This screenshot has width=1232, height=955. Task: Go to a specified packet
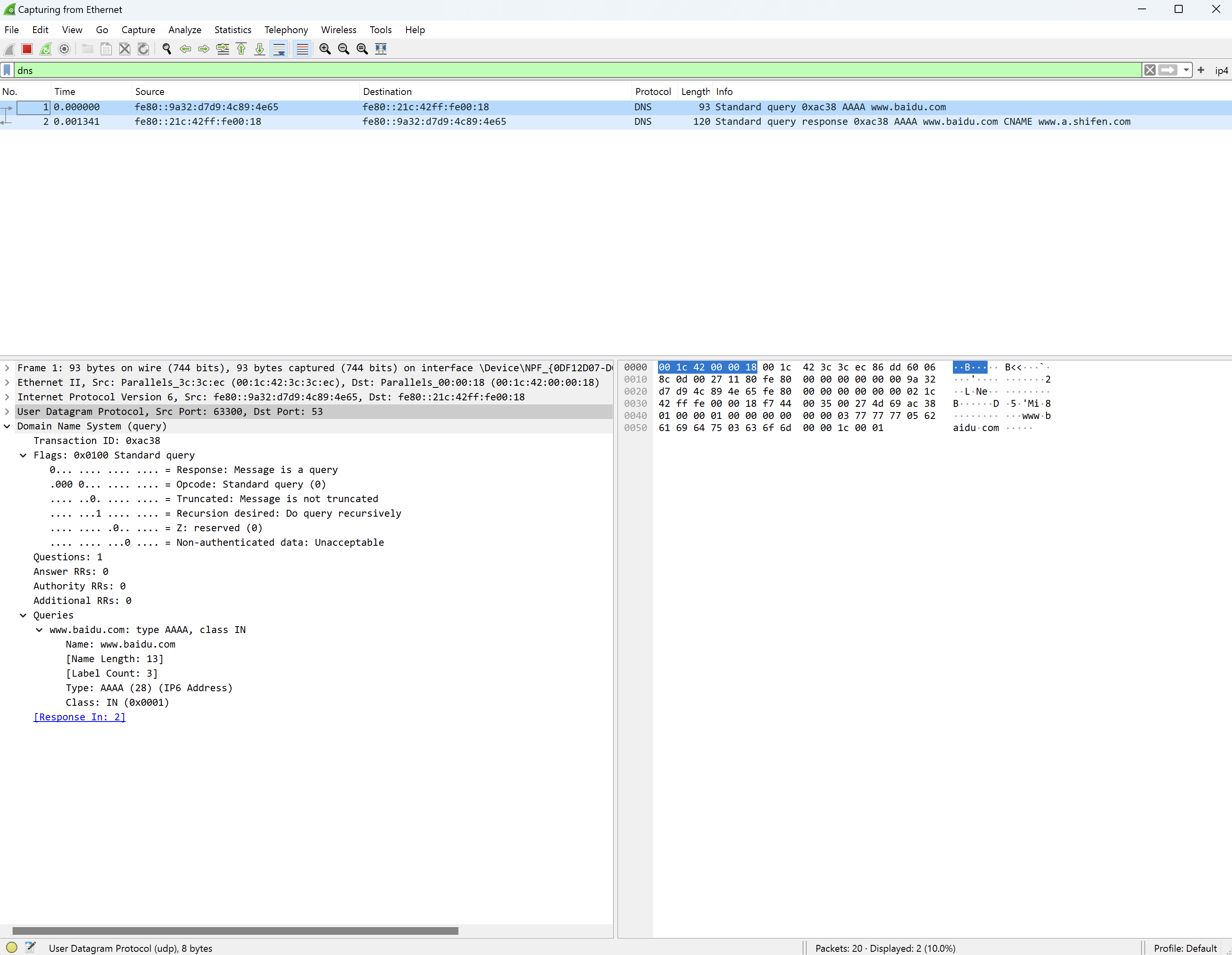[x=223, y=49]
